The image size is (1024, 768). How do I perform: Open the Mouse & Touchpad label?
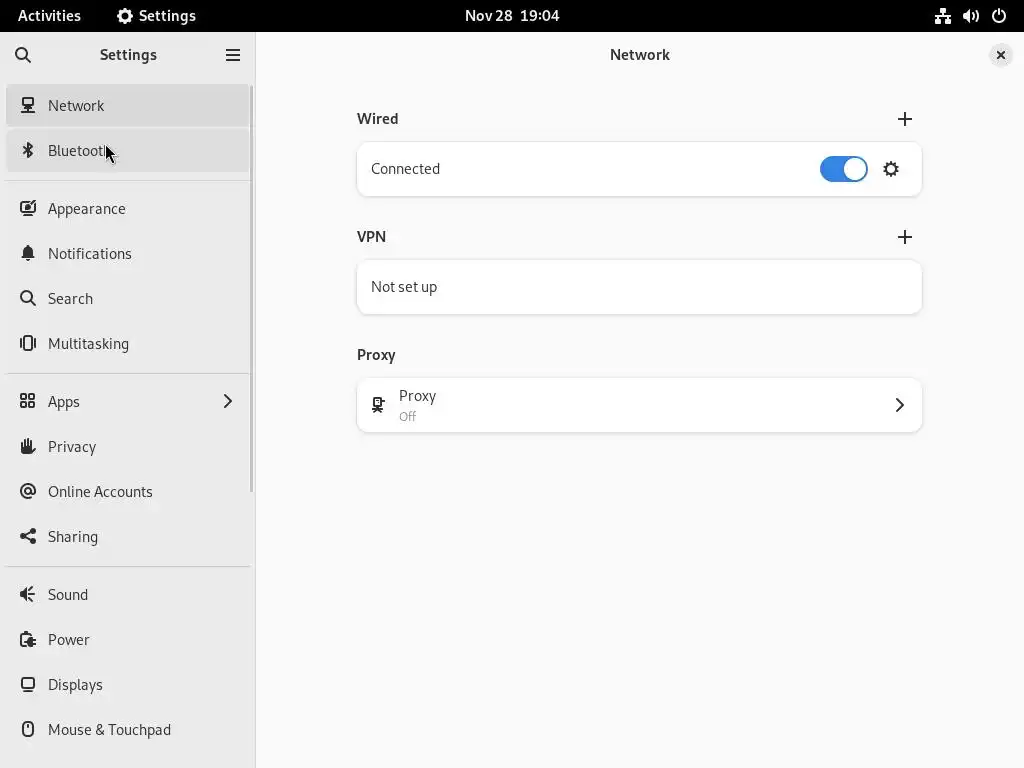click(x=109, y=729)
